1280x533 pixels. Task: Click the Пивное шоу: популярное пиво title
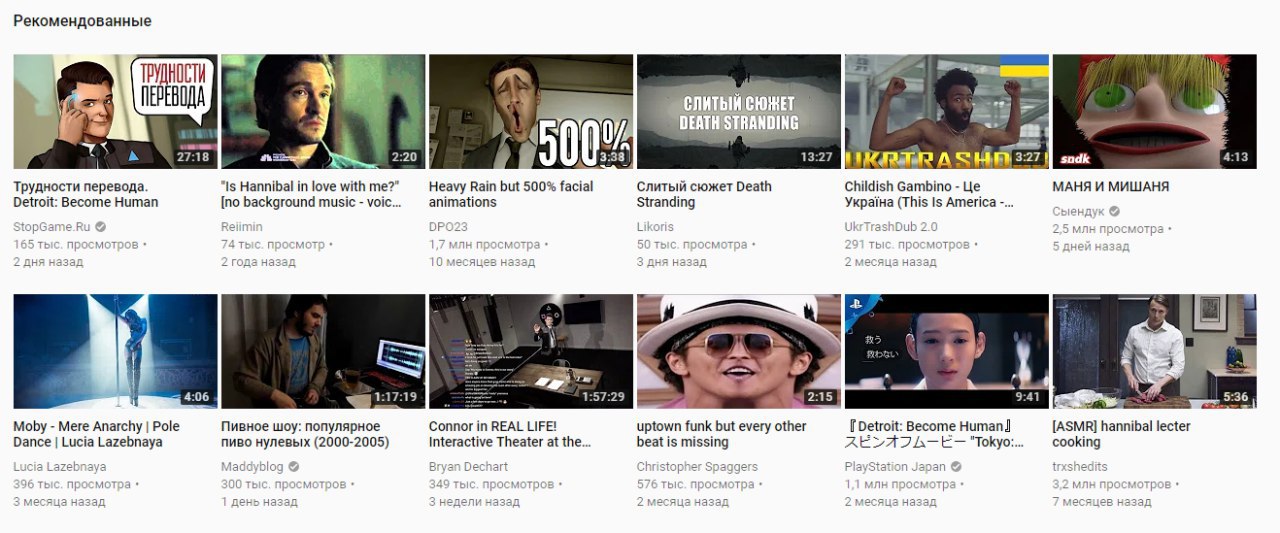(305, 434)
